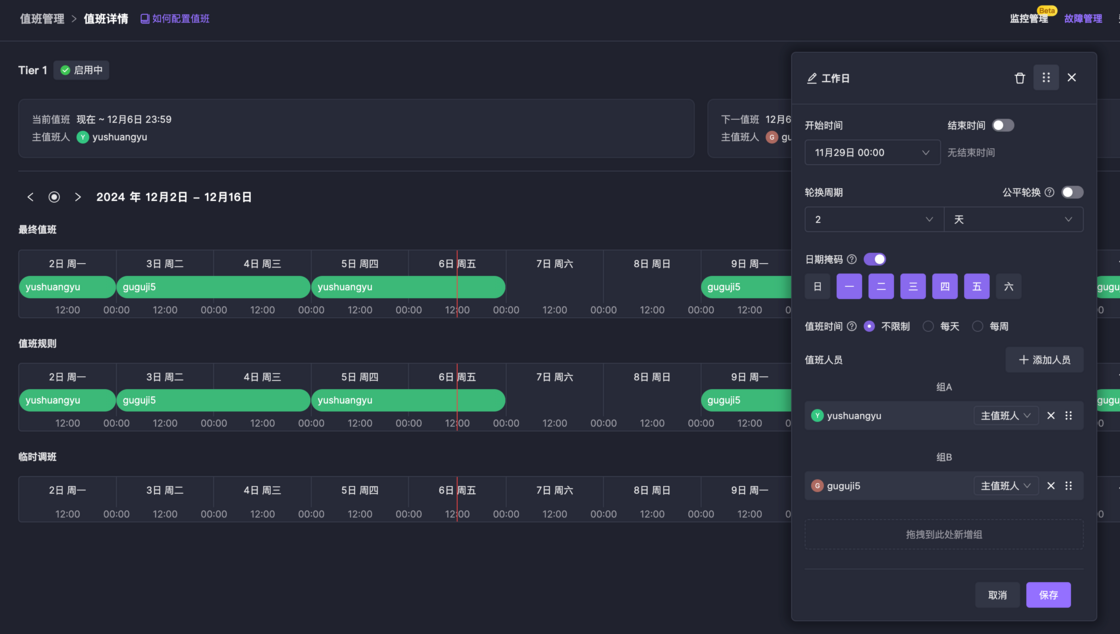Image resolution: width=1120 pixels, height=634 pixels.
Task: Jump to today using circle icon
Action: tap(54, 197)
